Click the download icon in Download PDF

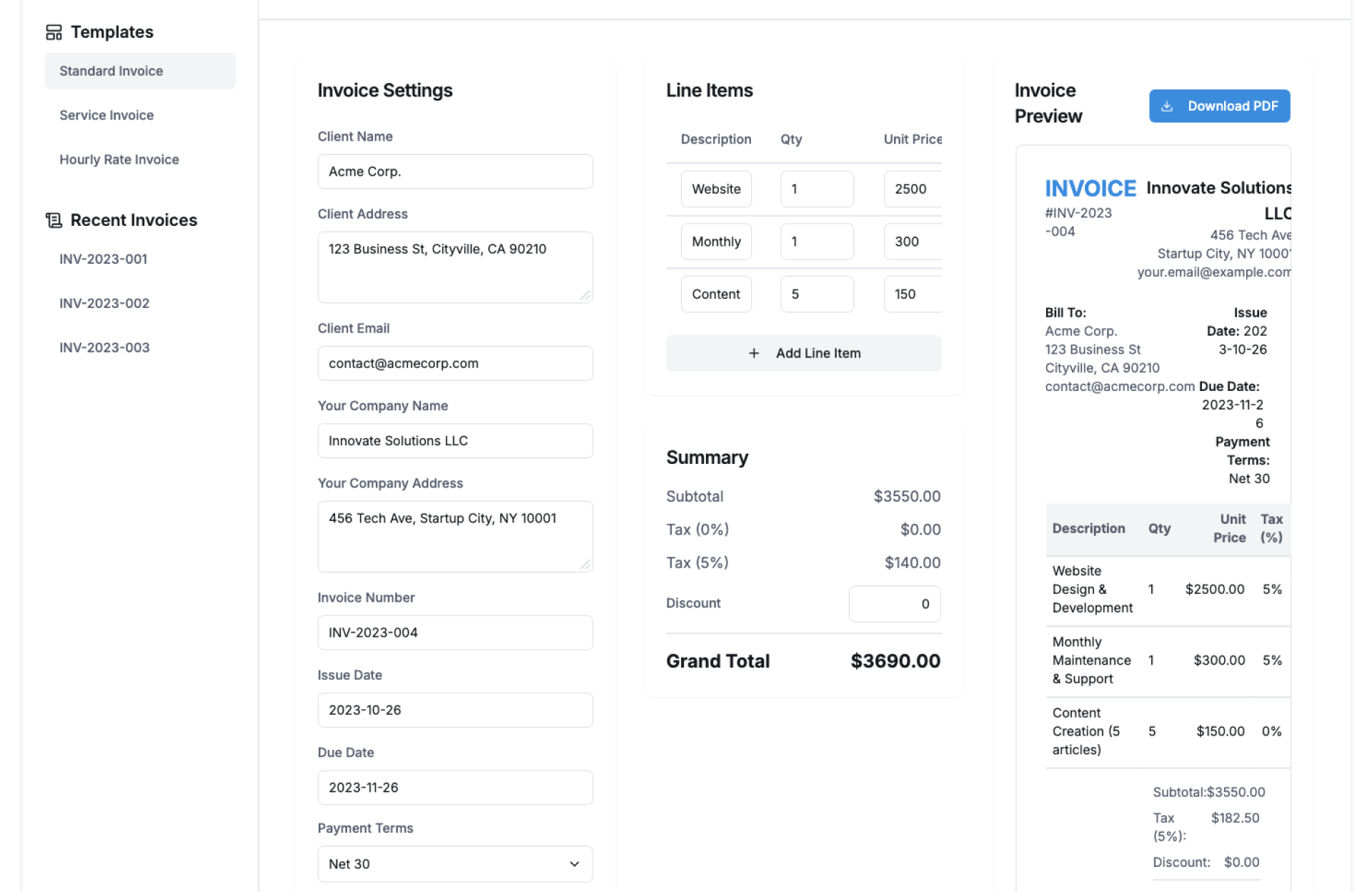1167,106
